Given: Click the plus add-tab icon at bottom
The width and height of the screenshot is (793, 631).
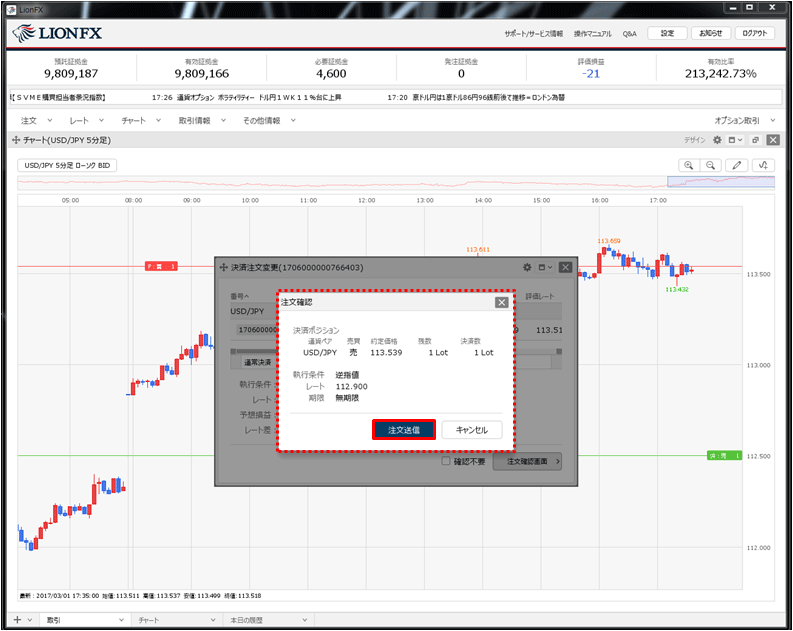Looking at the screenshot, I should pos(17,620).
